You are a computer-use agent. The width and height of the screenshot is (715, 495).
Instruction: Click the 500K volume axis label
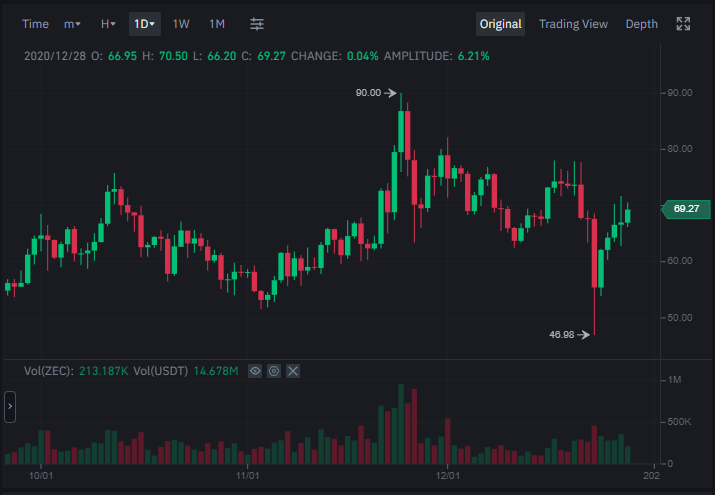pyautogui.click(x=679, y=422)
